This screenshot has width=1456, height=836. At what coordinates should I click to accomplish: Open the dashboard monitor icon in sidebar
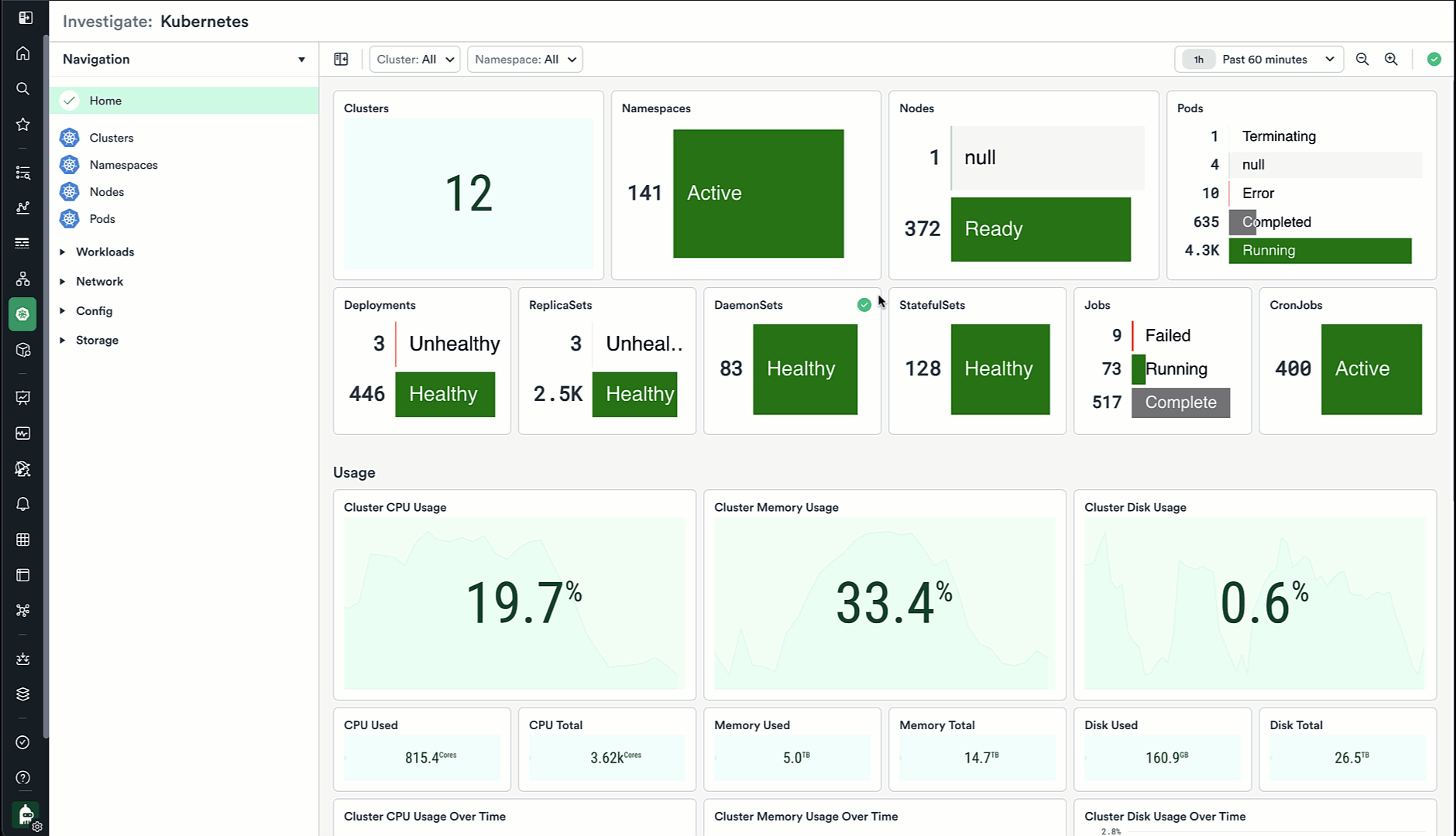pyautogui.click(x=23, y=398)
